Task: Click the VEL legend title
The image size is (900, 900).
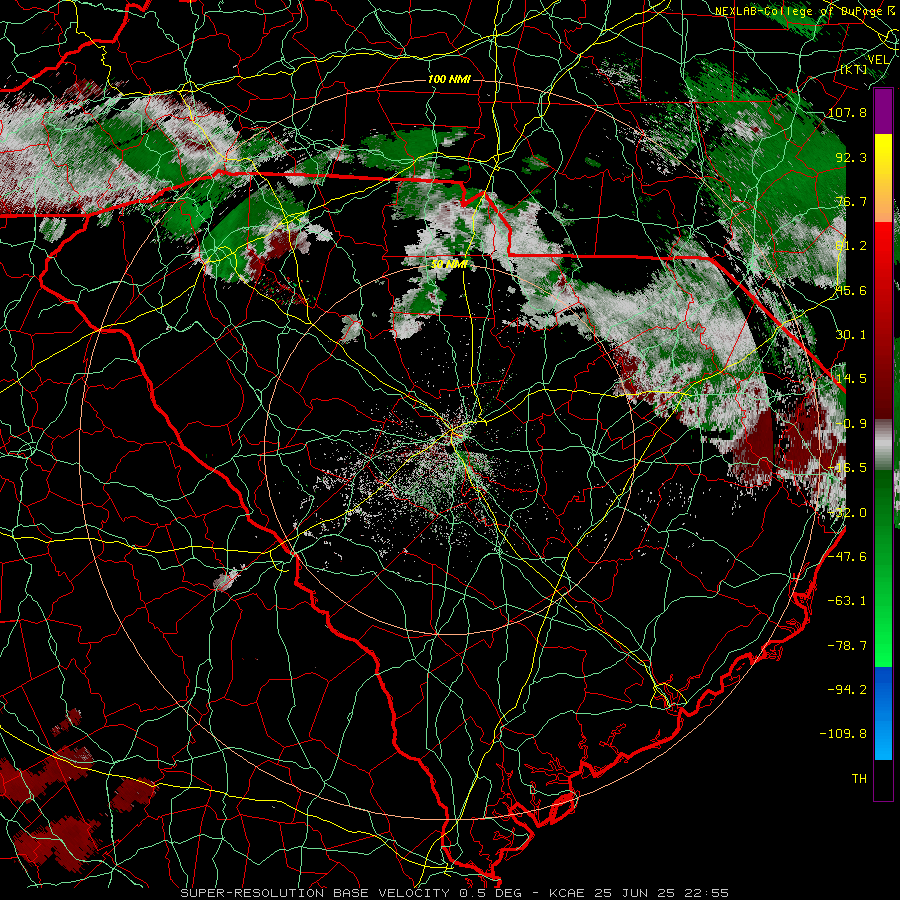Action: pyautogui.click(x=878, y=60)
